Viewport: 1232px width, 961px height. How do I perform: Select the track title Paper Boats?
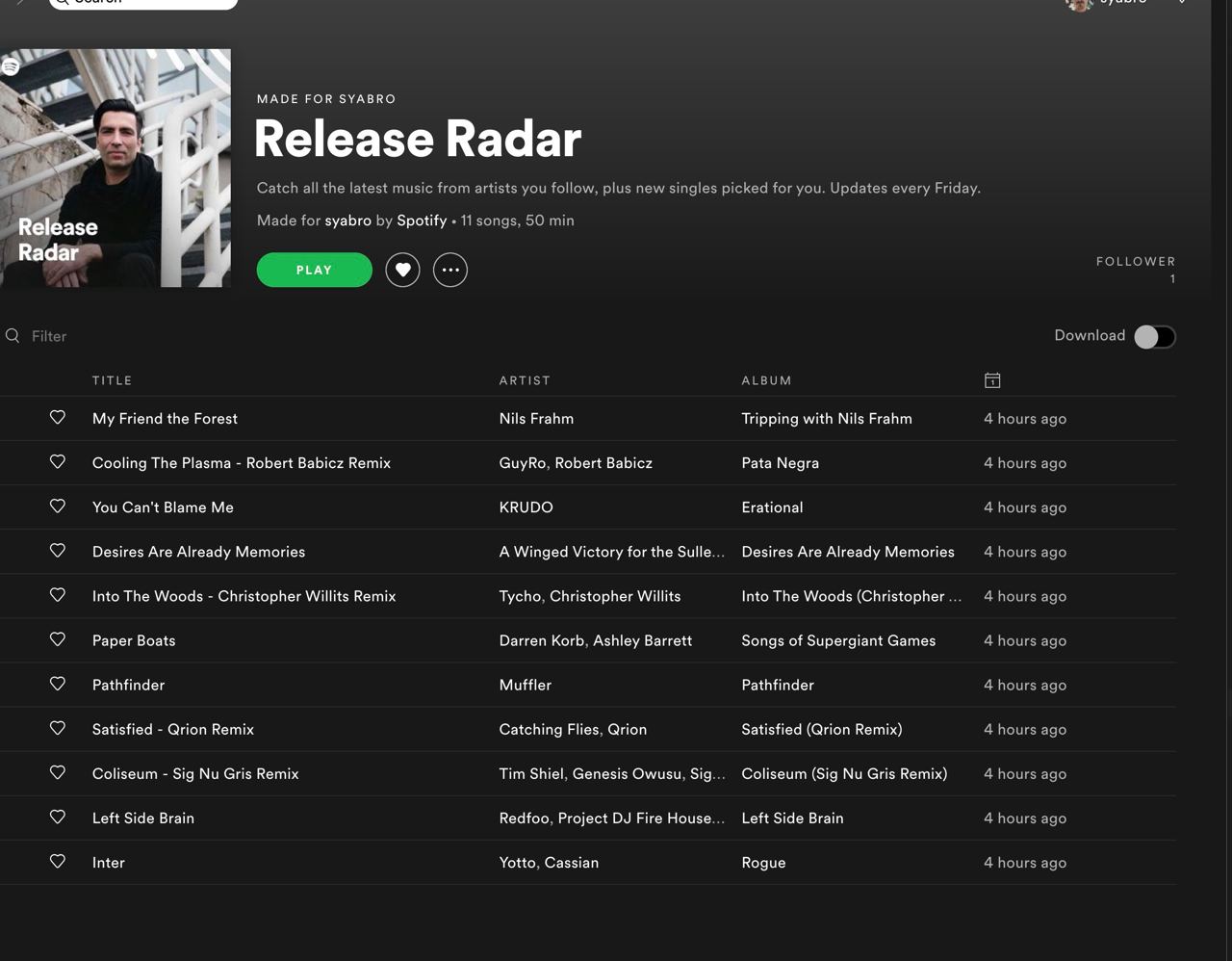(x=134, y=640)
